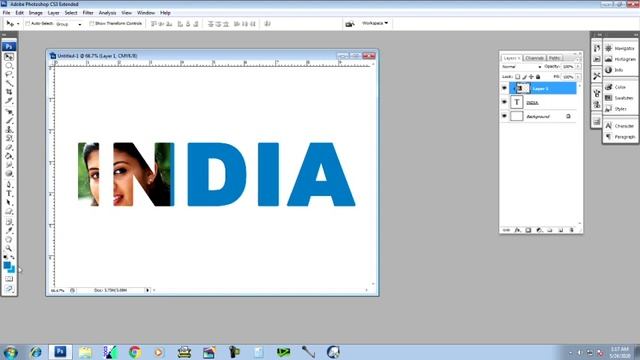
Task: Enable Show Transform Controls checkbox
Action: [91, 24]
